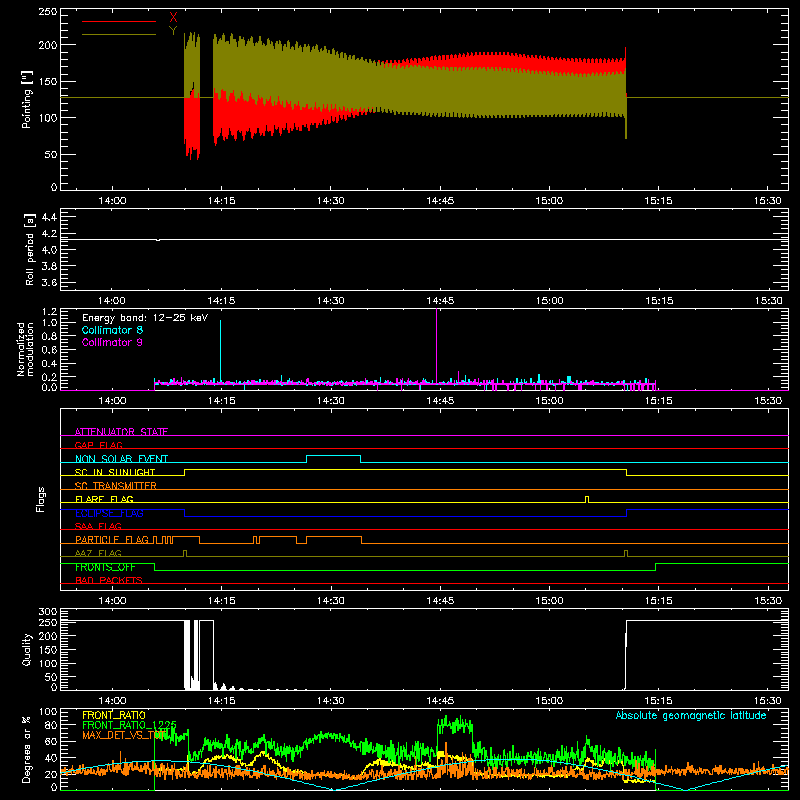The width and height of the screenshot is (800, 800).
Task: Click the 1.2 tick on modulation axis
Action: click(49, 311)
